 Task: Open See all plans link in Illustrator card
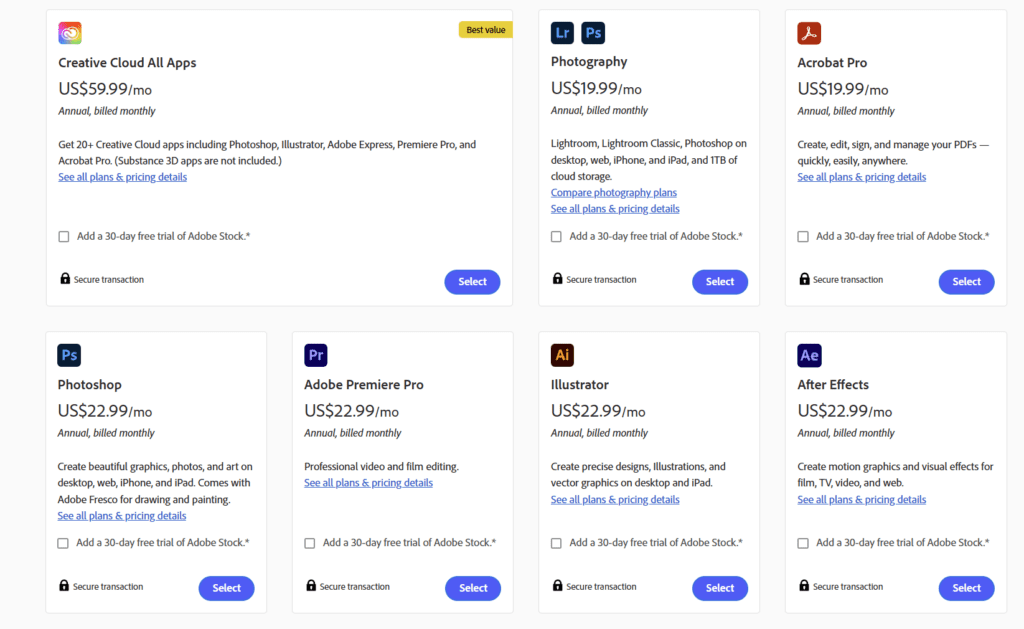(x=615, y=500)
